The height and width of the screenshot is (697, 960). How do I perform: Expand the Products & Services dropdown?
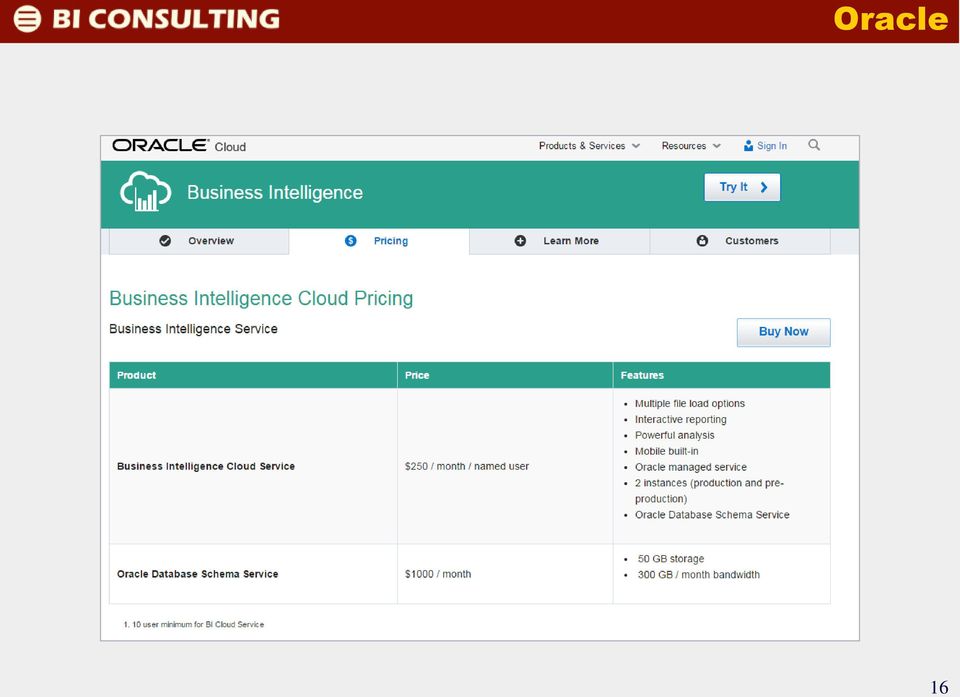pos(589,146)
